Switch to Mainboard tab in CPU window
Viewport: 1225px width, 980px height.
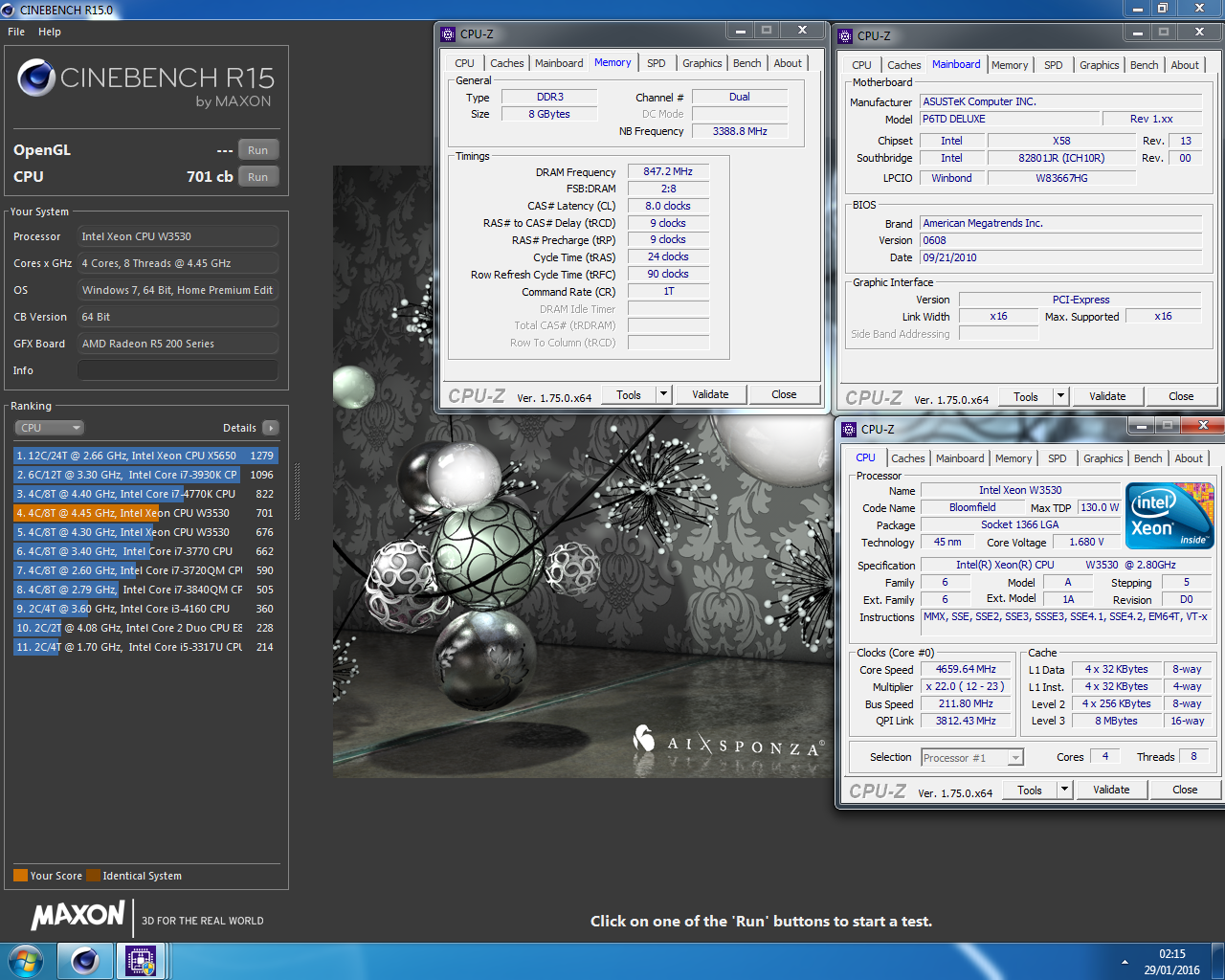(x=960, y=458)
